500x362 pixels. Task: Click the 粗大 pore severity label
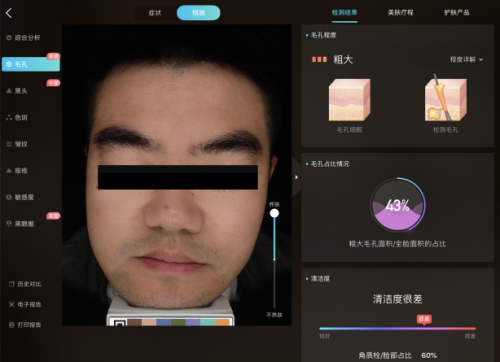point(343,59)
